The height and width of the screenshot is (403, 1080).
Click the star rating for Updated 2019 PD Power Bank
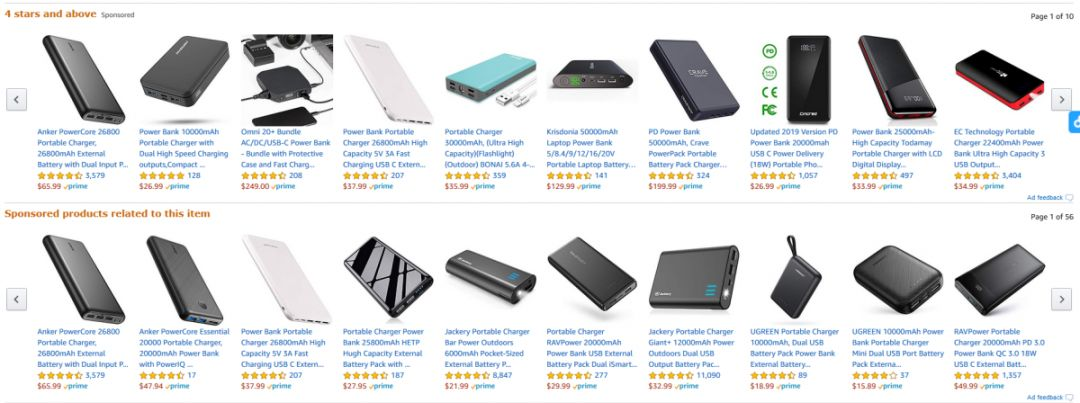click(772, 176)
